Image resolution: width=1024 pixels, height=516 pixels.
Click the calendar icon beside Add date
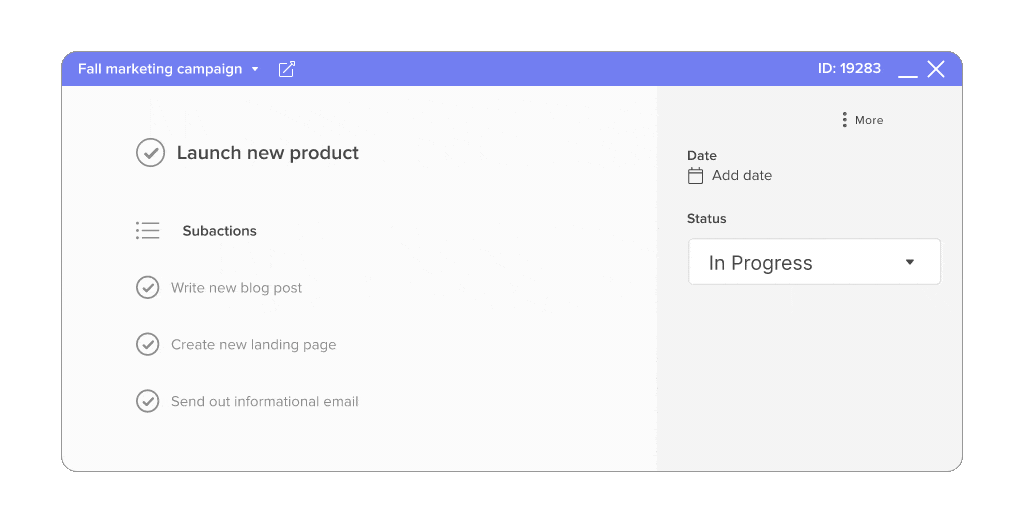pos(696,176)
